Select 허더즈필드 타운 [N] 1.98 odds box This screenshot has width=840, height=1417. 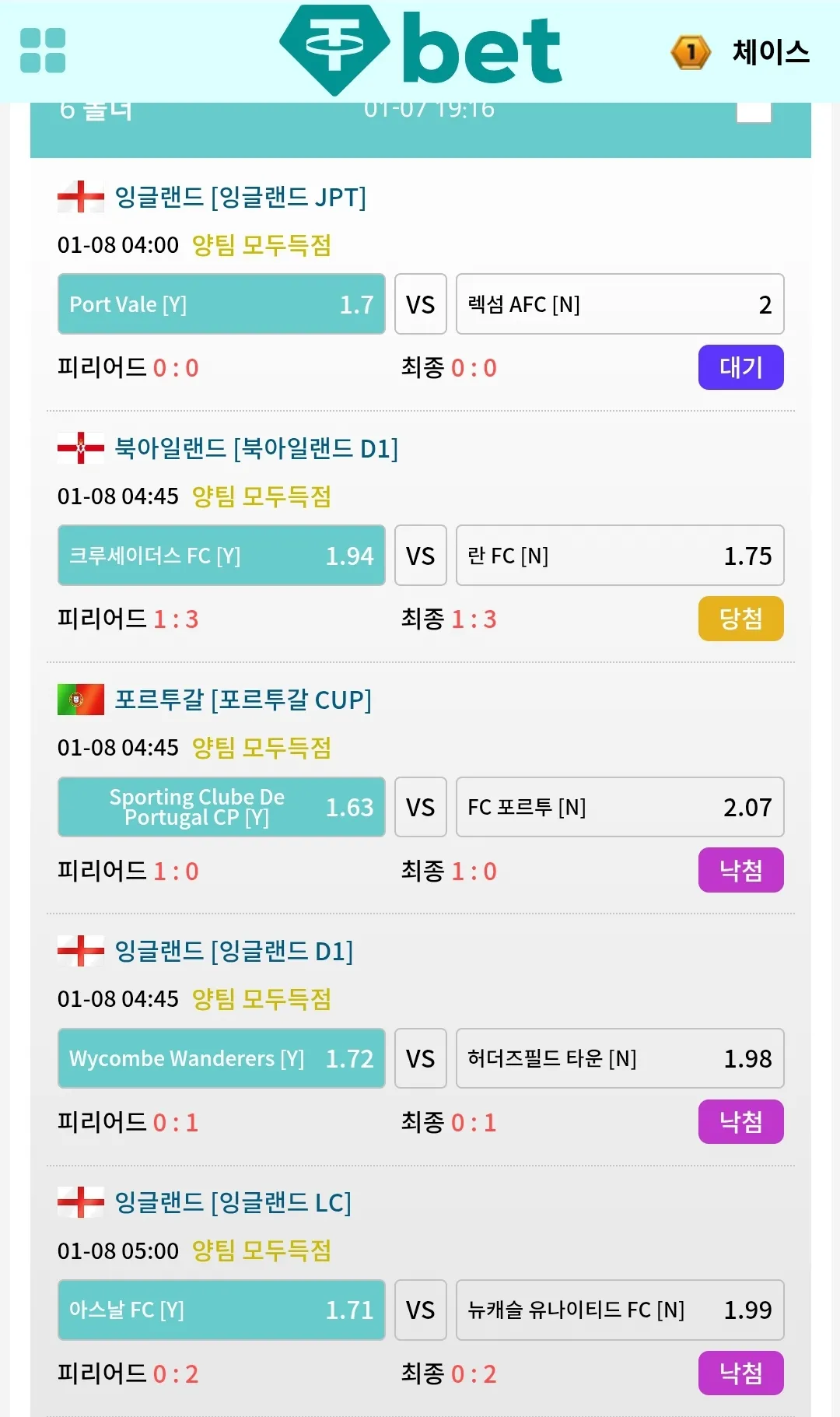tap(620, 1058)
